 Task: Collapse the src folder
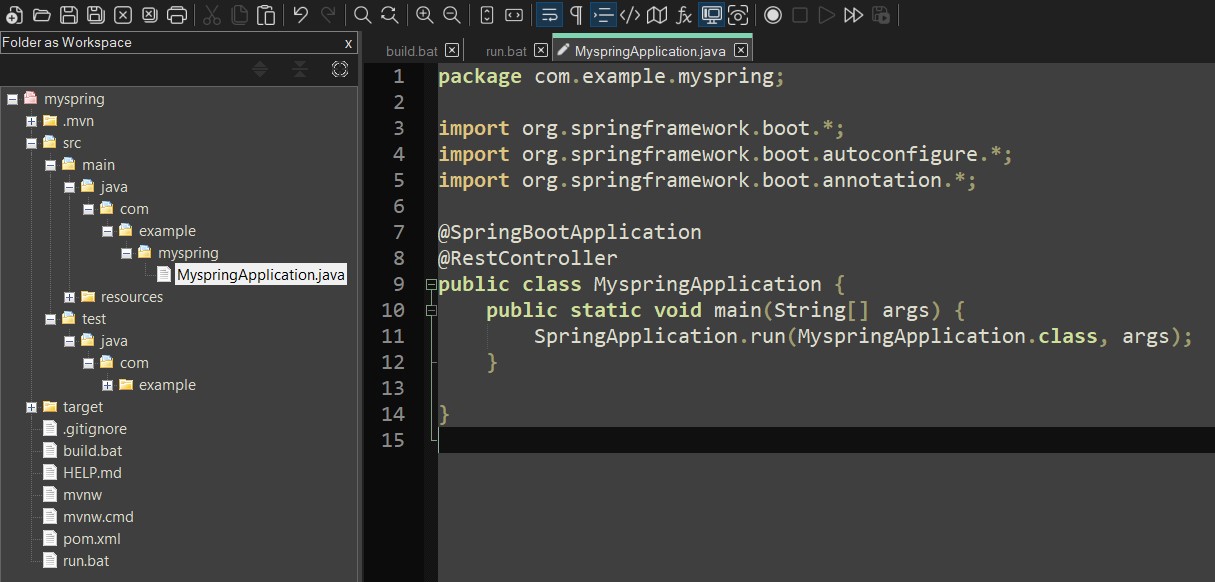coord(30,142)
